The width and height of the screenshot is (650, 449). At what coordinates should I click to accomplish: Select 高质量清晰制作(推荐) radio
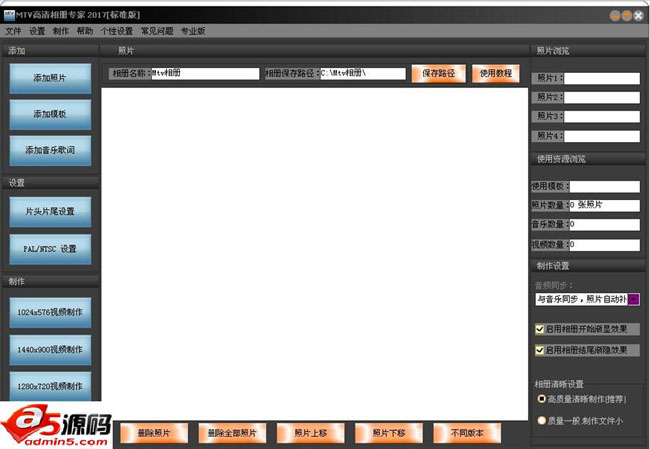(x=541, y=399)
